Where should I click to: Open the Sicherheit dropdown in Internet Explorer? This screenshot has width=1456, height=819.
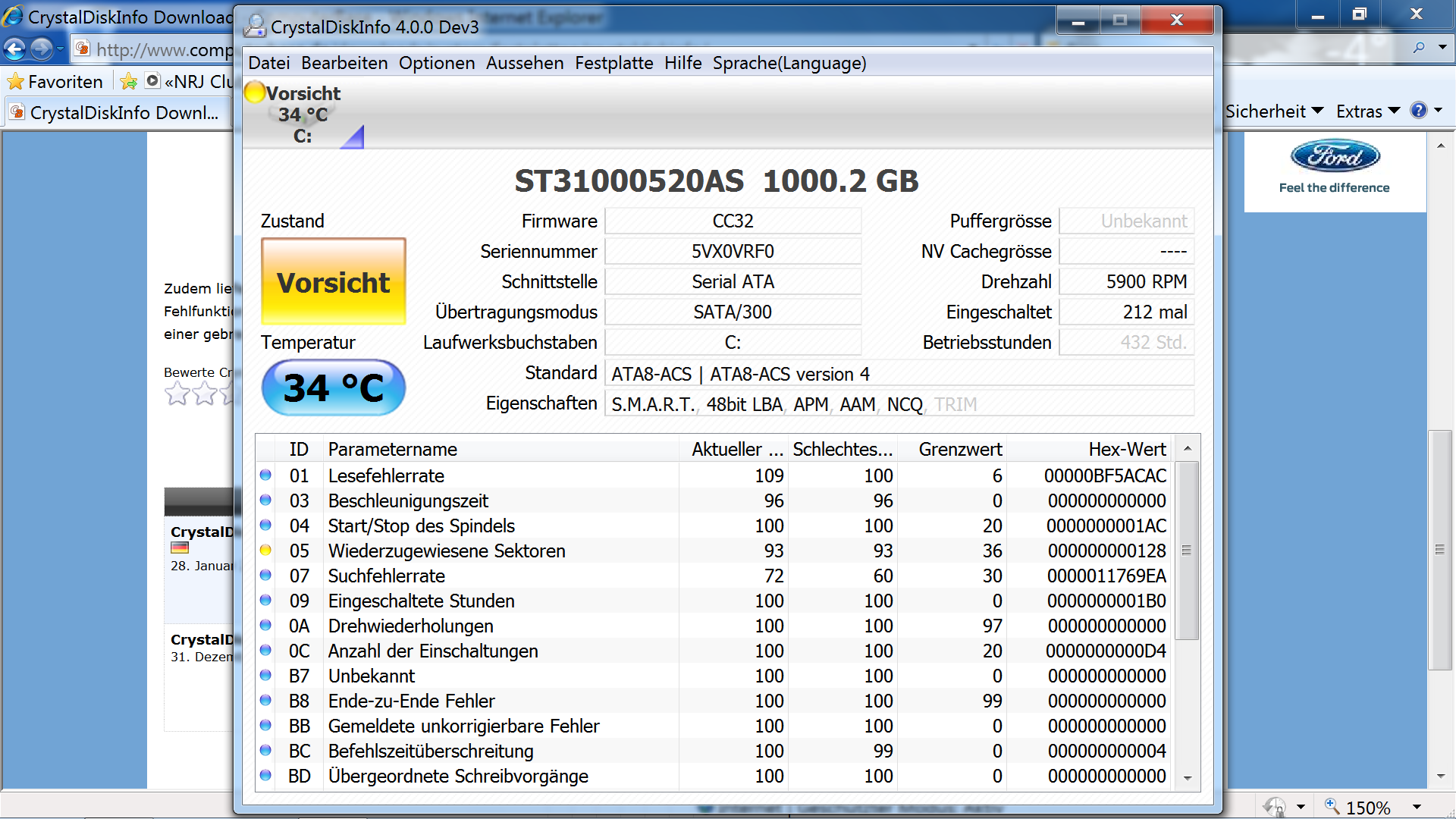coord(1274,111)
